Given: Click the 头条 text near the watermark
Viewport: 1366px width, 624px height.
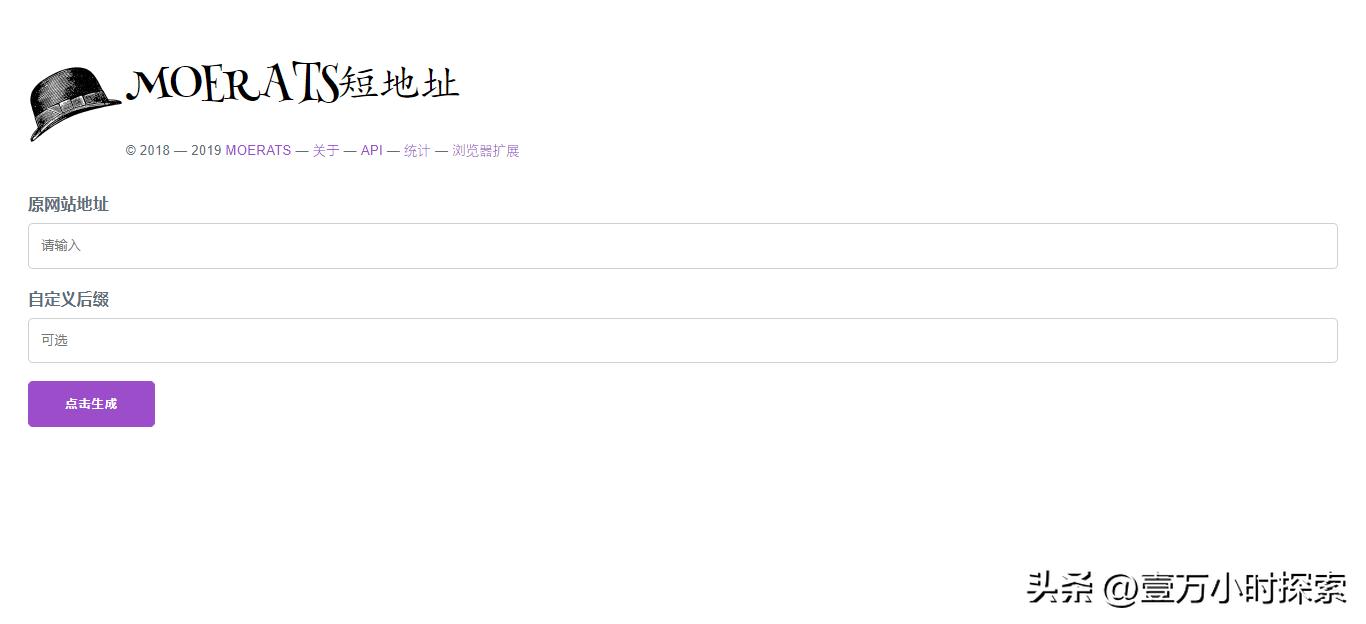Looking at the screenshot, I should [x=1060, y=590].
